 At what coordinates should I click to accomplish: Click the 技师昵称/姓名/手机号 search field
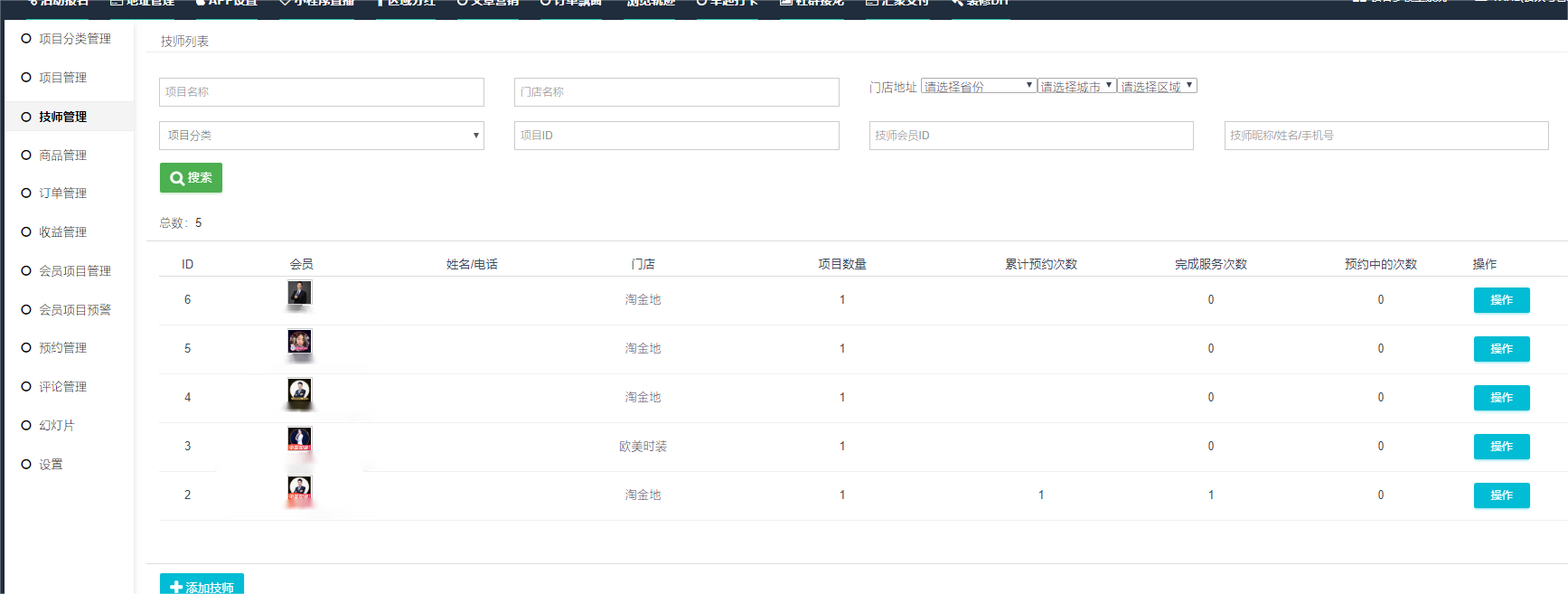1385,136
